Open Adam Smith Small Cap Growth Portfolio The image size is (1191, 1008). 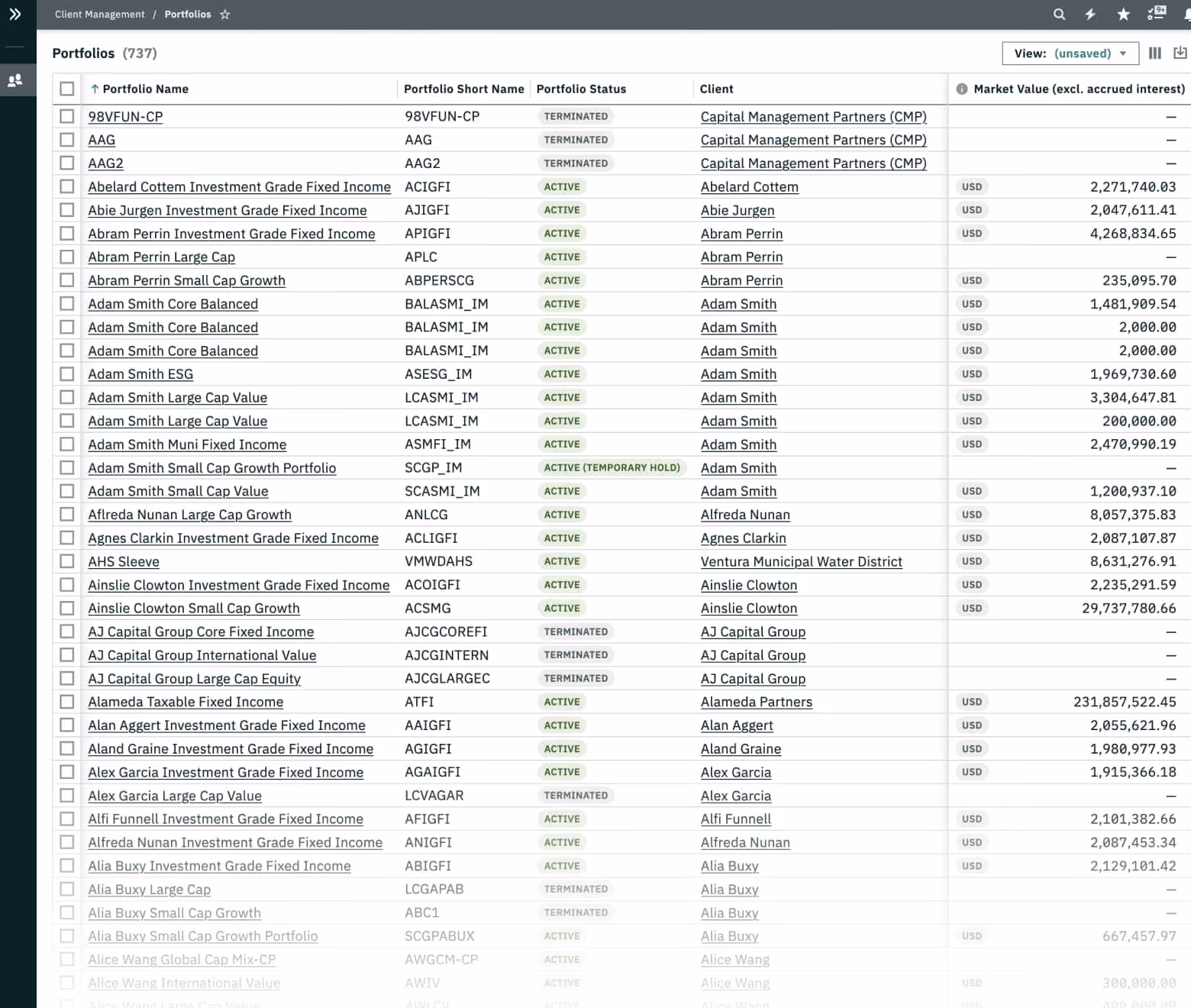tap(212, 468)
